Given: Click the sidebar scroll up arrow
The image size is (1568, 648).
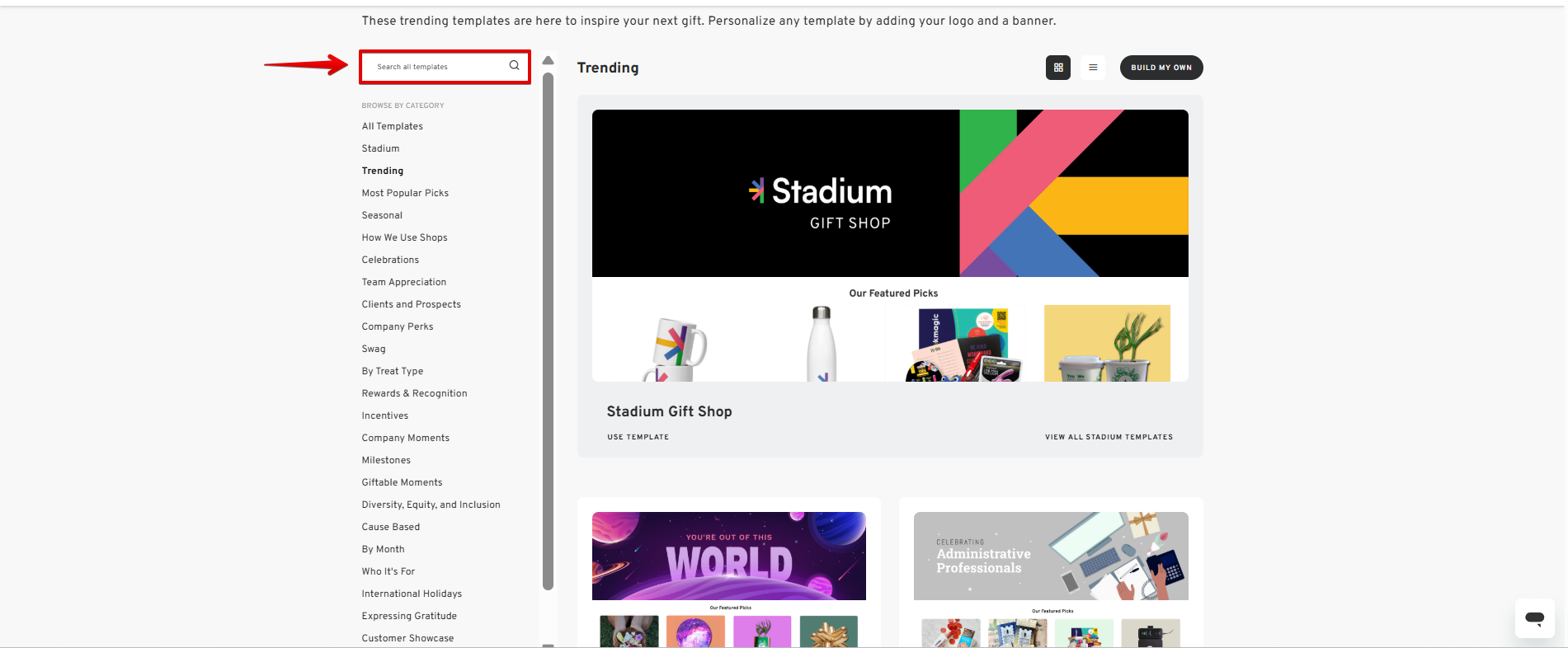Looking at the screenshot, I should [548, 60].
